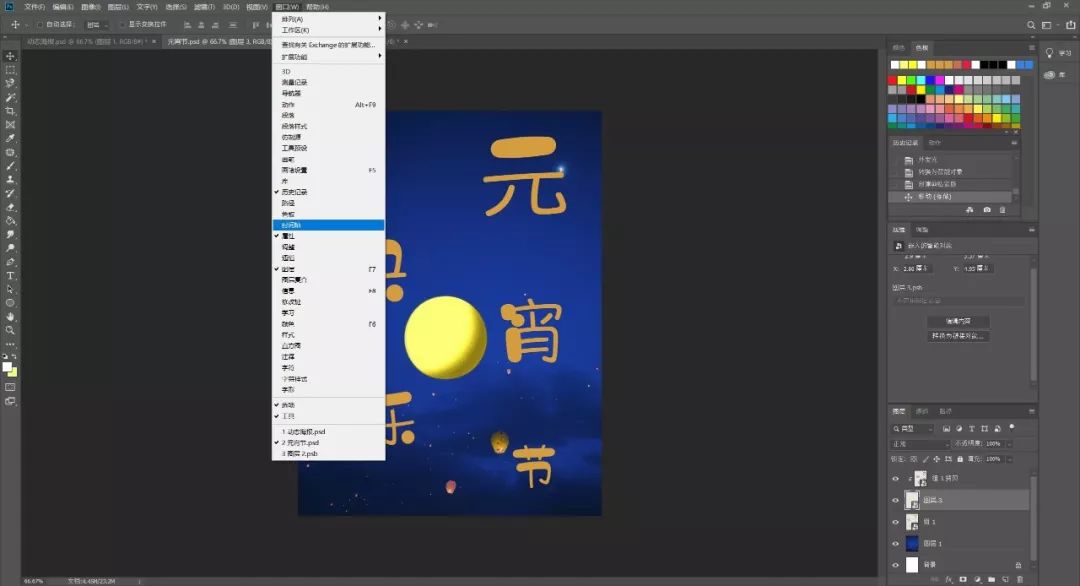Toggle the 自动选择 checkbox in options bar
This screenshot has width=1080, height=586.
click(39, 24)
